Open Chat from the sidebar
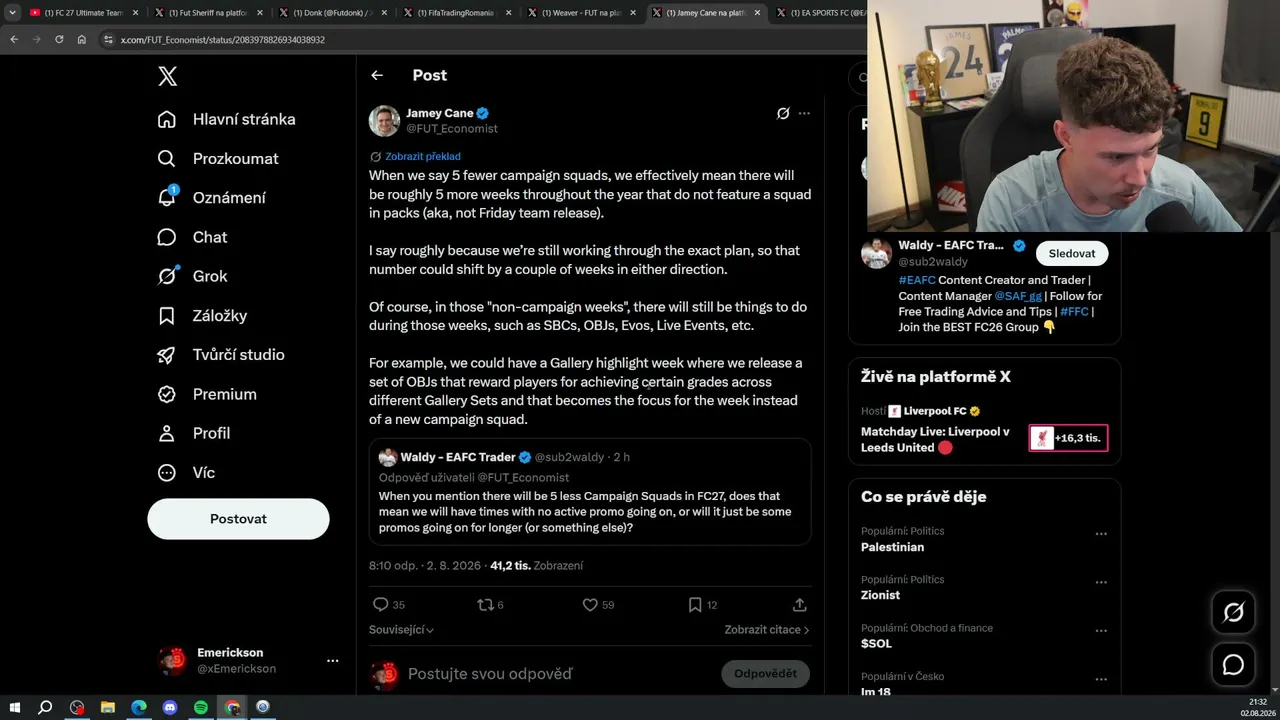The image size is (1280, 720). (192, 237)
